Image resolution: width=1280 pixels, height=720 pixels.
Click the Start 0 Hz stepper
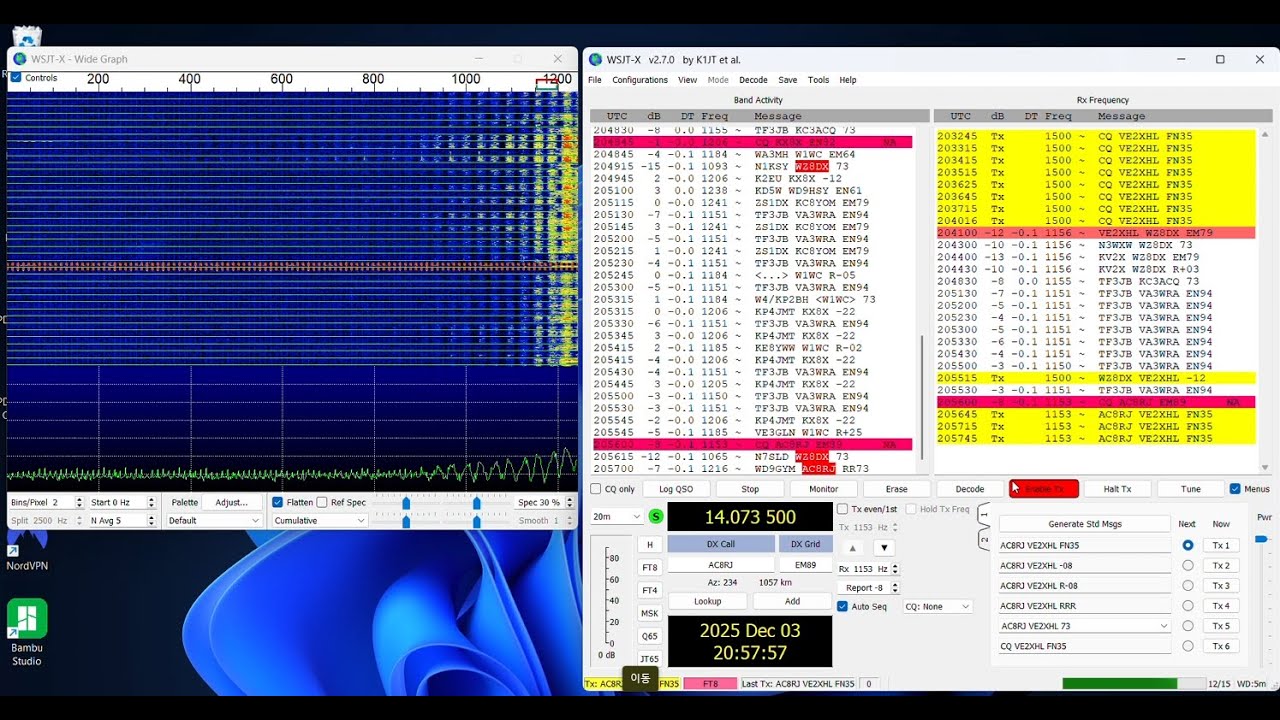(152, 502)
